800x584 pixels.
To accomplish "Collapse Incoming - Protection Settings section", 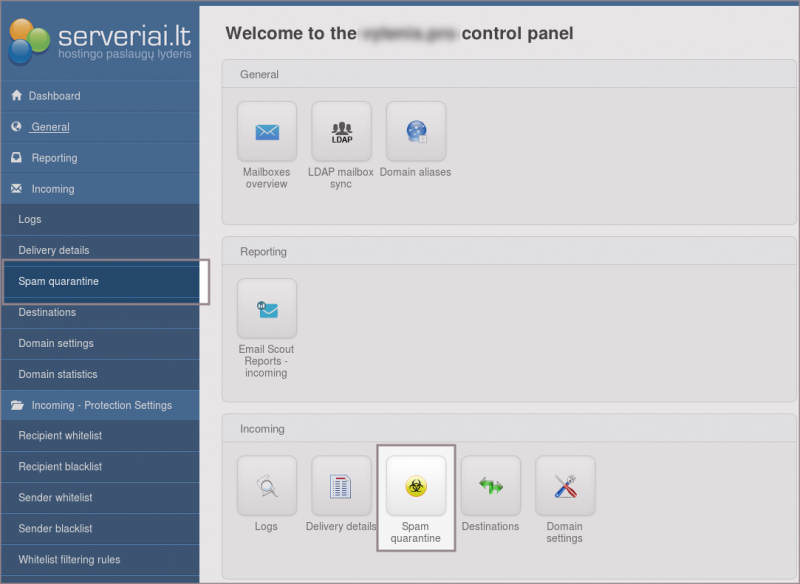I will click(101, 405).
